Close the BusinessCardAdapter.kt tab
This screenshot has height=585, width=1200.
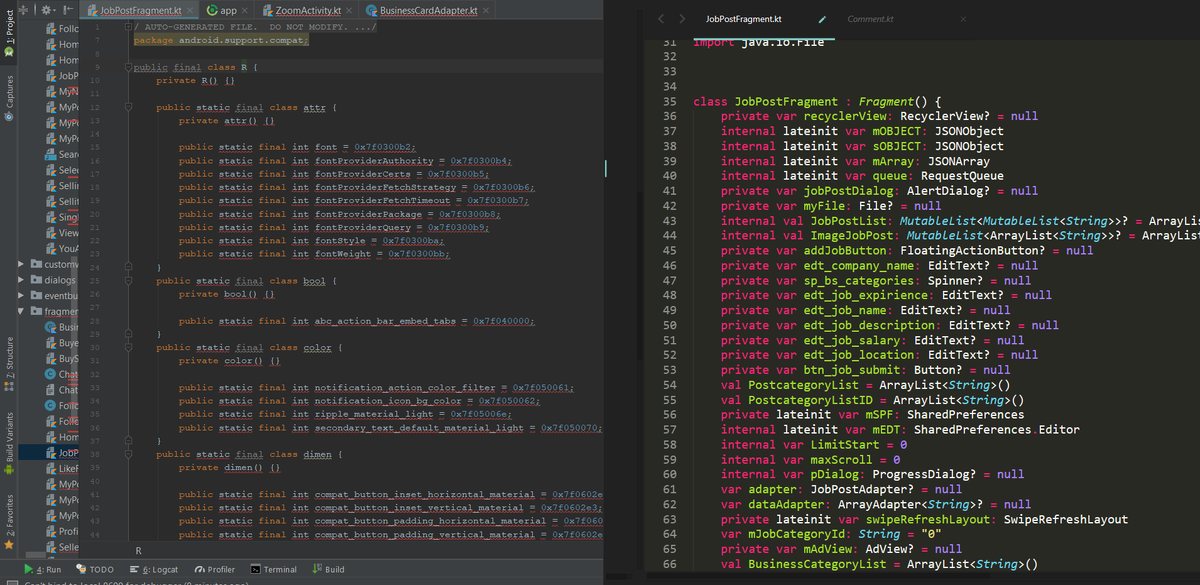coord(486,10)
